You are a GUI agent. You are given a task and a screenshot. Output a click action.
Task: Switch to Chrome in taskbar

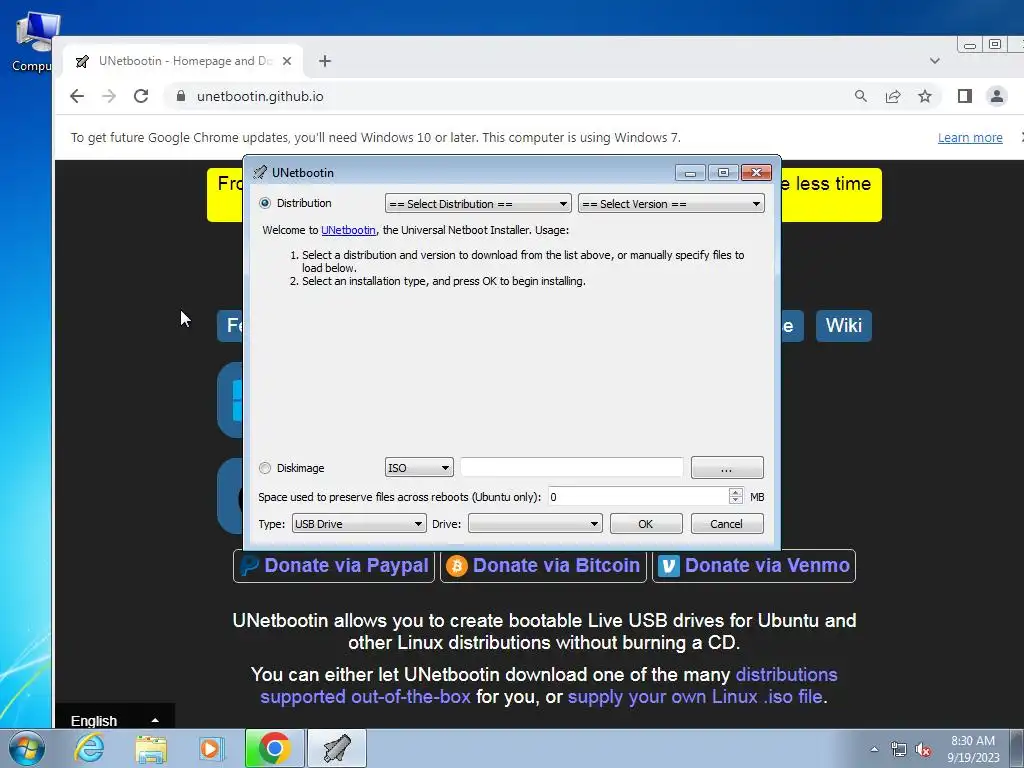(274, 748)
